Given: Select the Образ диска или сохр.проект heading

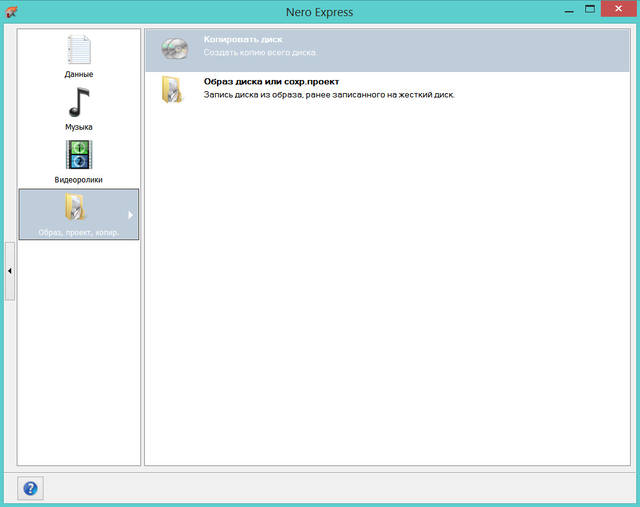Looking at the screenshot, I should tap(271, 82).
